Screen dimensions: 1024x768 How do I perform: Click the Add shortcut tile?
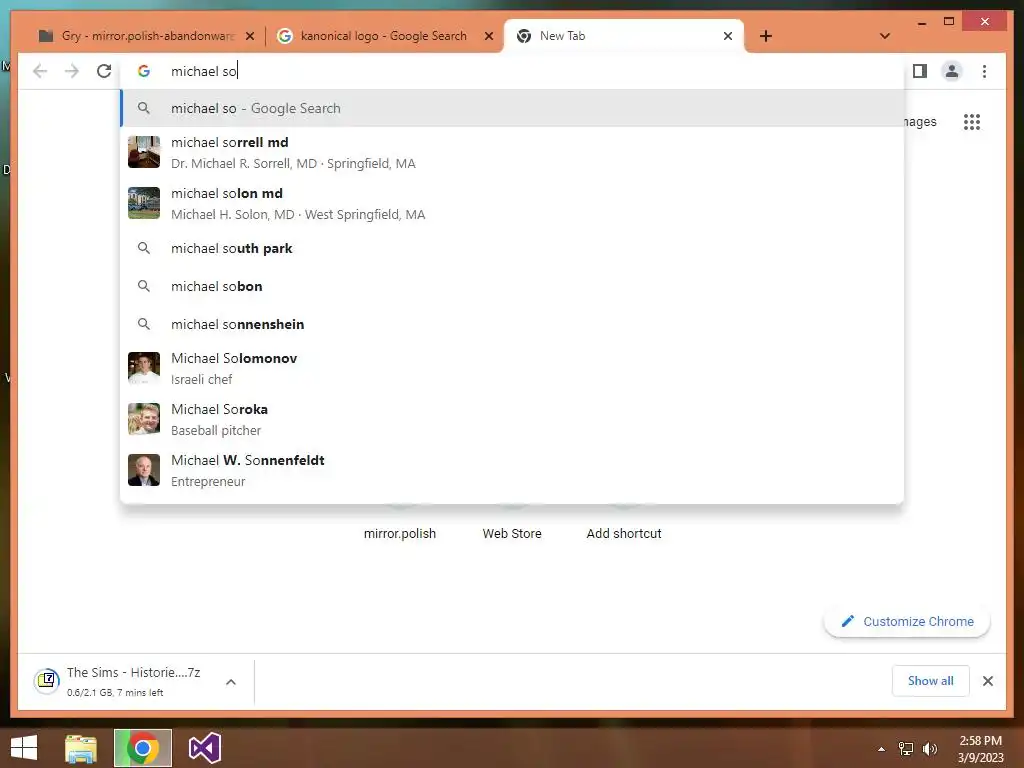624,534
